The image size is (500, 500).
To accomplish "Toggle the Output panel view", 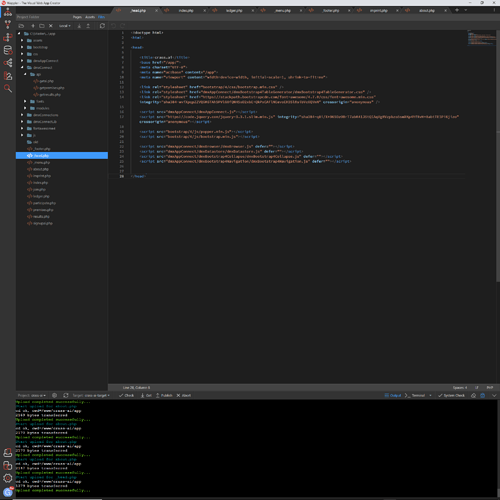I will pyautogui.click(x=393, y=395).
